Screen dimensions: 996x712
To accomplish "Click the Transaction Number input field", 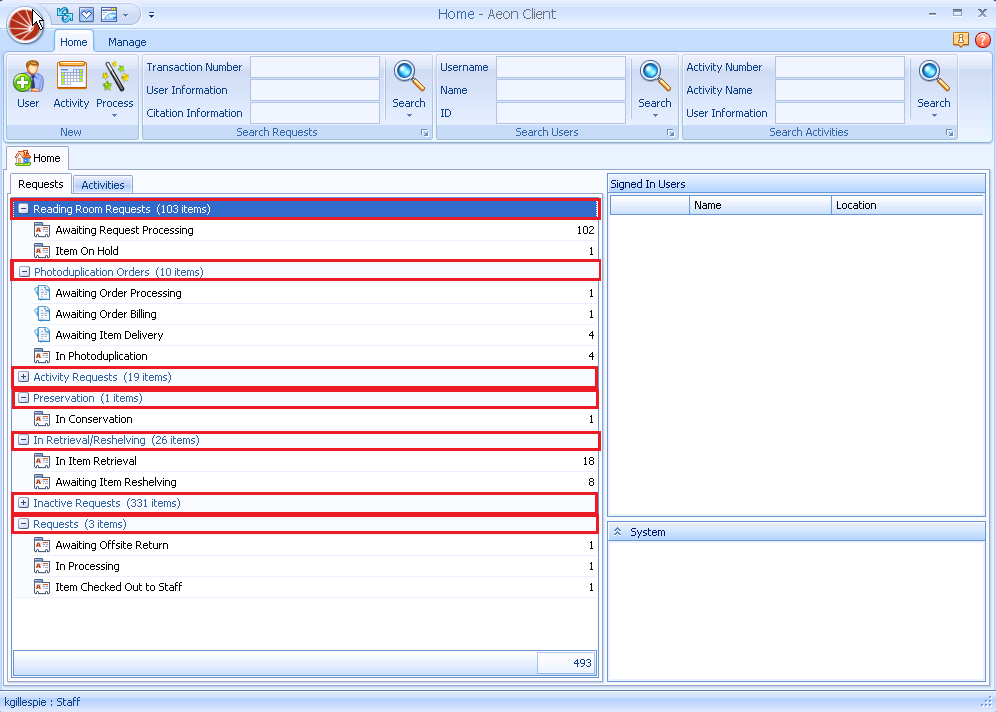I will pyautogui.click(x=314, y=67).
